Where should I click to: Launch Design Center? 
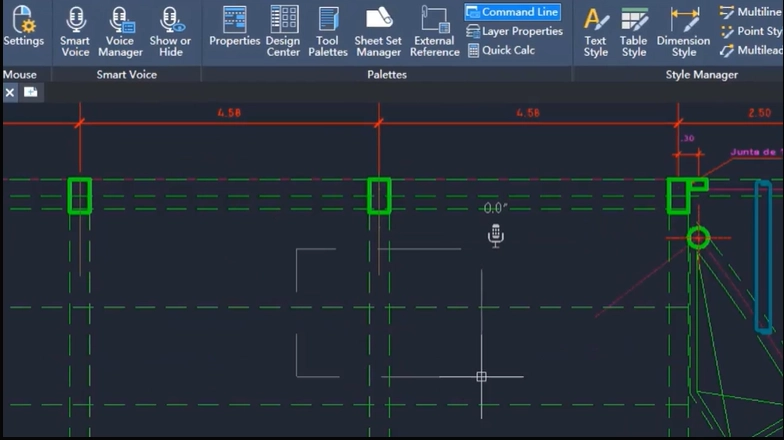(283, 32)
